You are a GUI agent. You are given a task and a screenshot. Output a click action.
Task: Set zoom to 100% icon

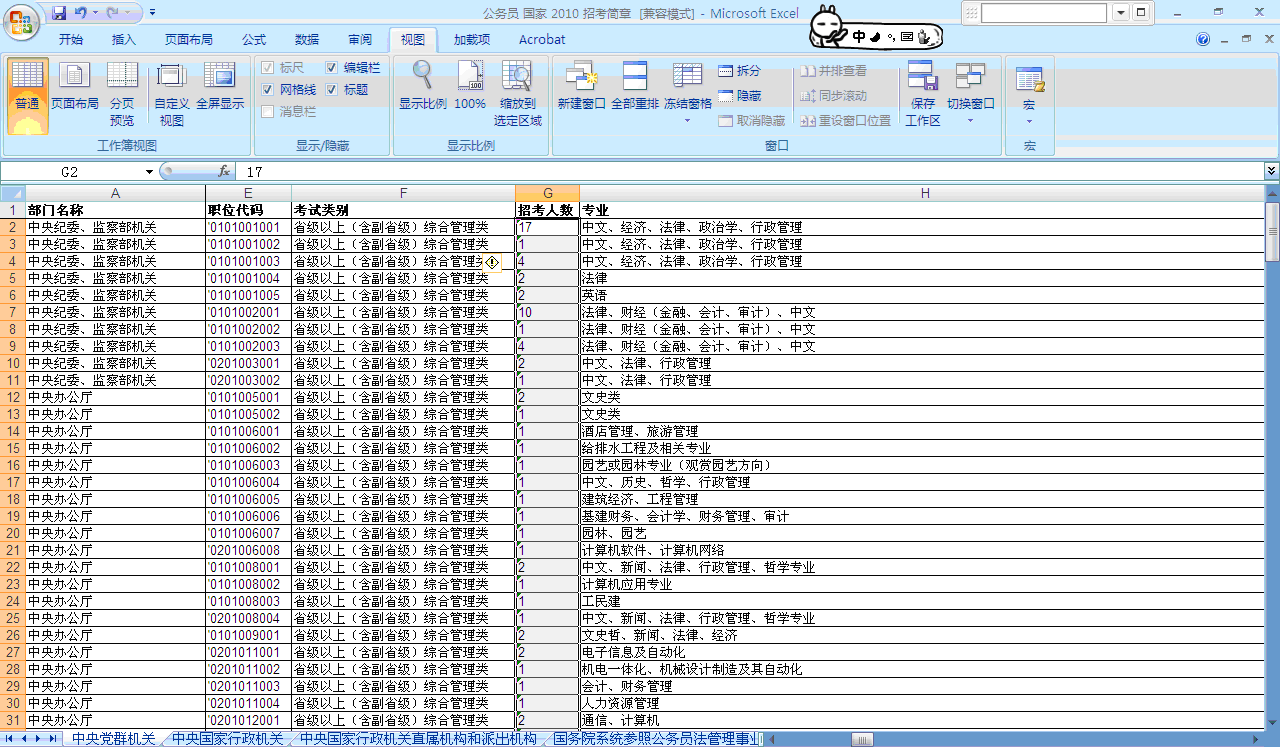tap(470, 78)
